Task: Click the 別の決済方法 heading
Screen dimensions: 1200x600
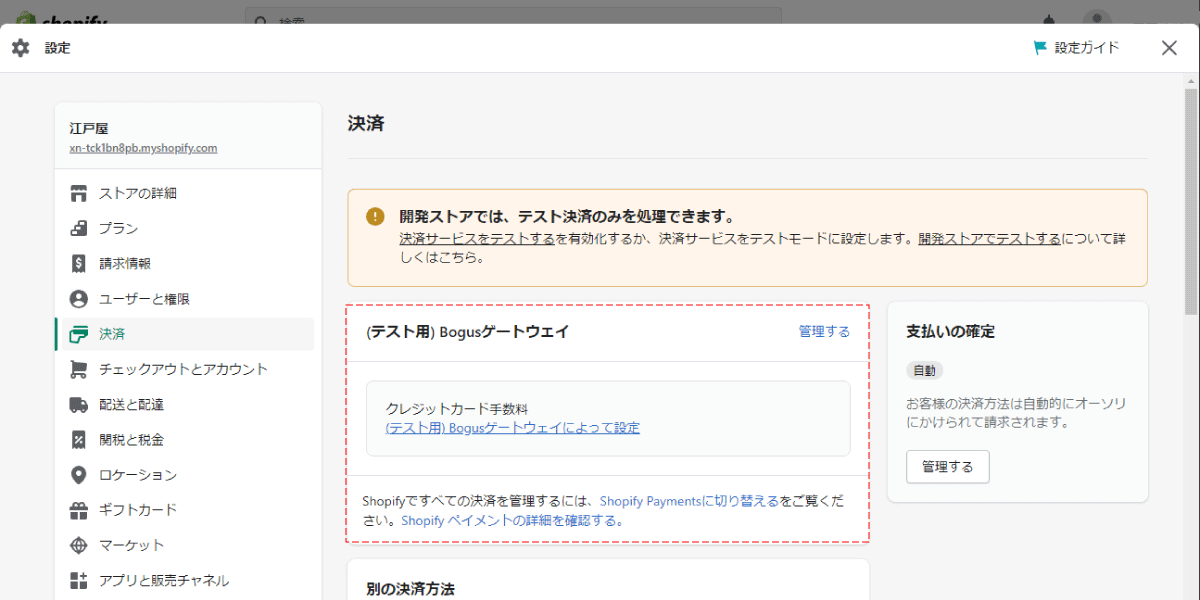Action: tap(411, 589)
